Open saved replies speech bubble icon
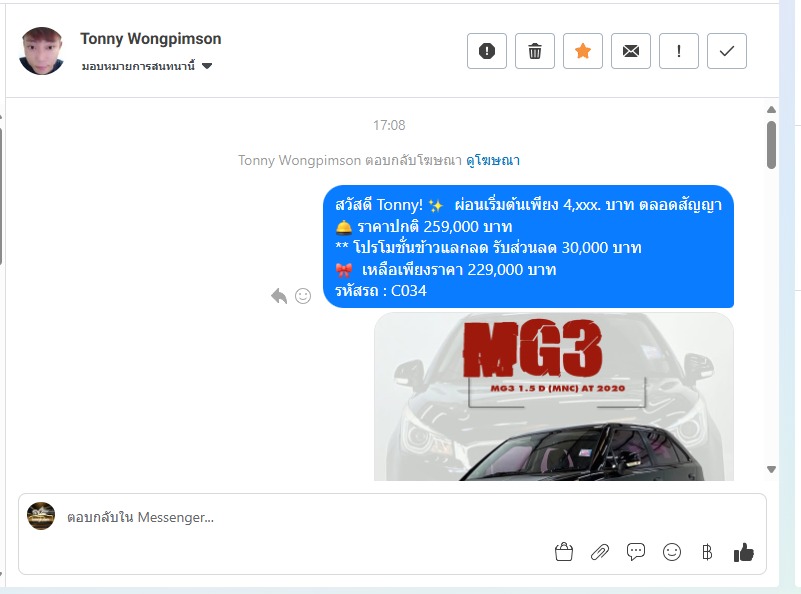Viewport: 801px width, 594px height. coord(636,552)
